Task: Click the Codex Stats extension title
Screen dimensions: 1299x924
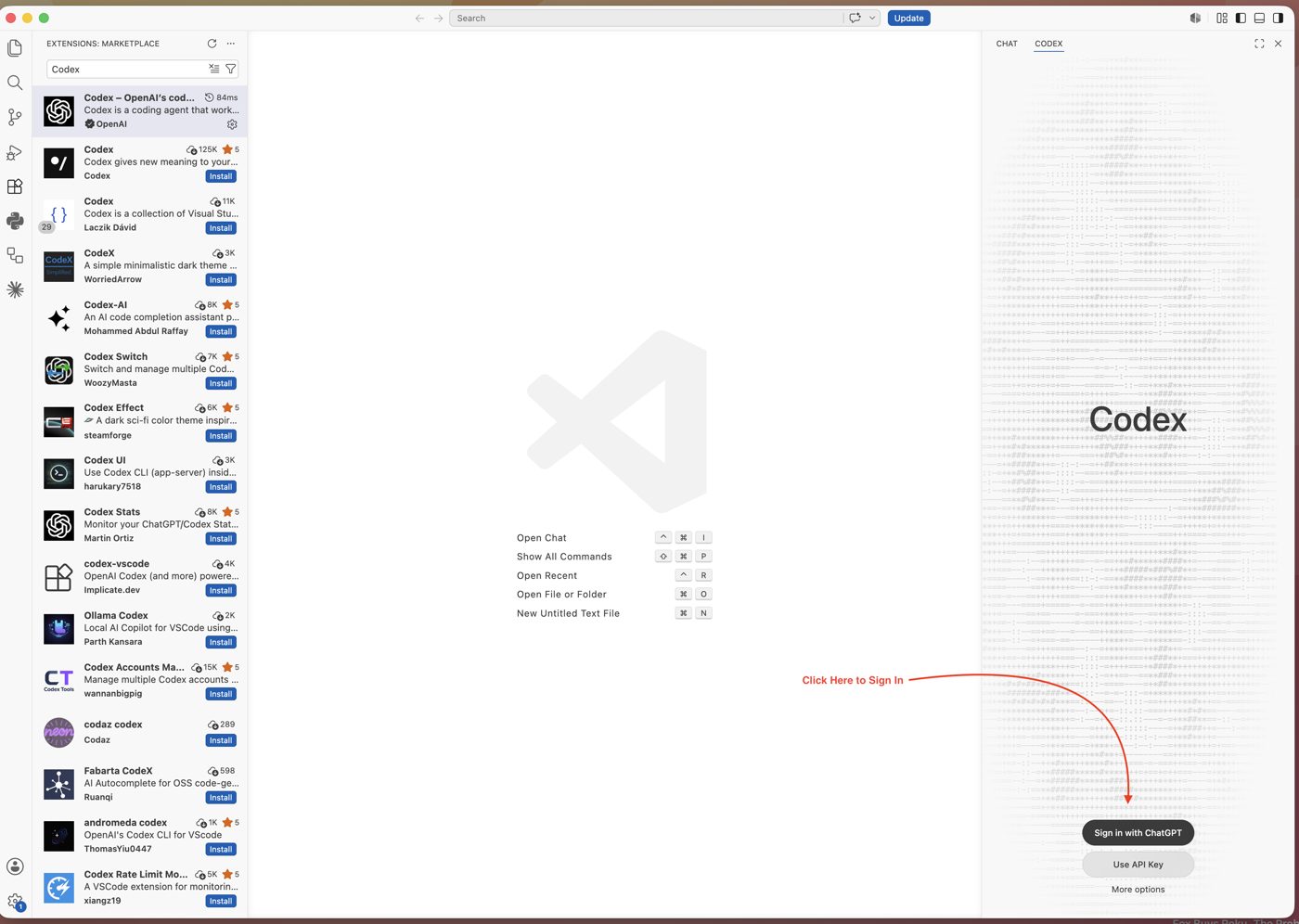Action: [112, 512]
